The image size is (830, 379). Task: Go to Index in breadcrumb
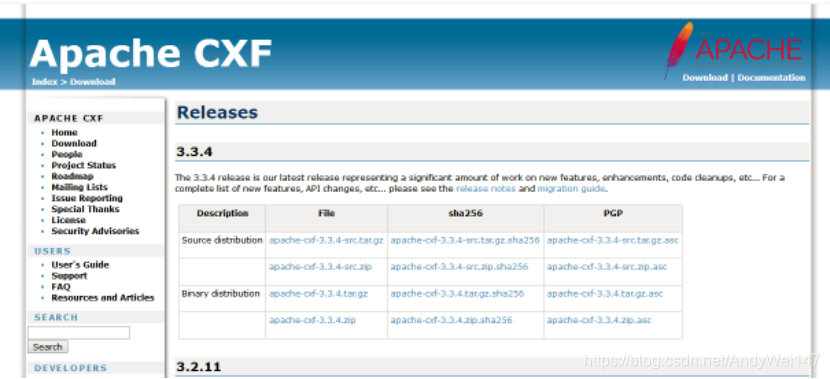(44, 82)
